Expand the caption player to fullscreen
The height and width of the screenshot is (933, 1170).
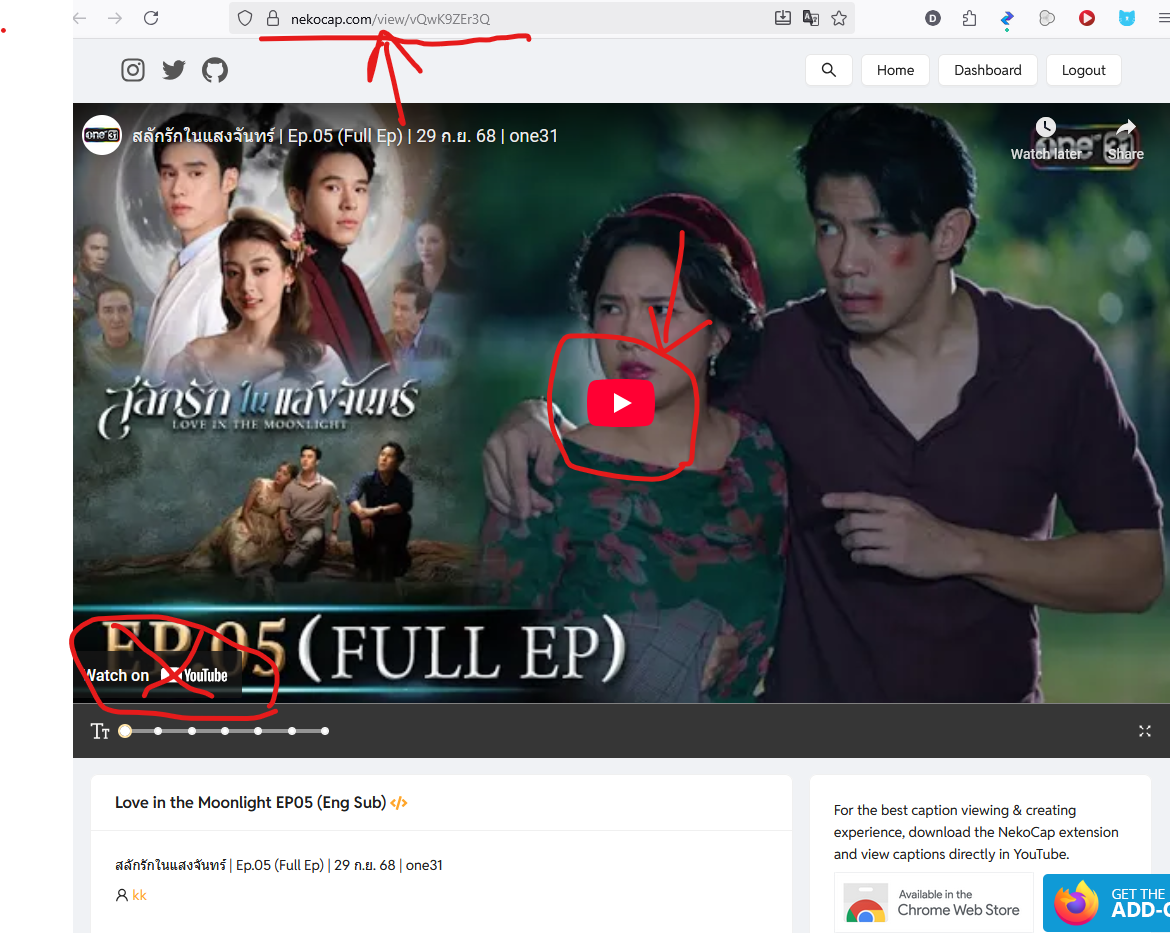(x=1145, y=731)
